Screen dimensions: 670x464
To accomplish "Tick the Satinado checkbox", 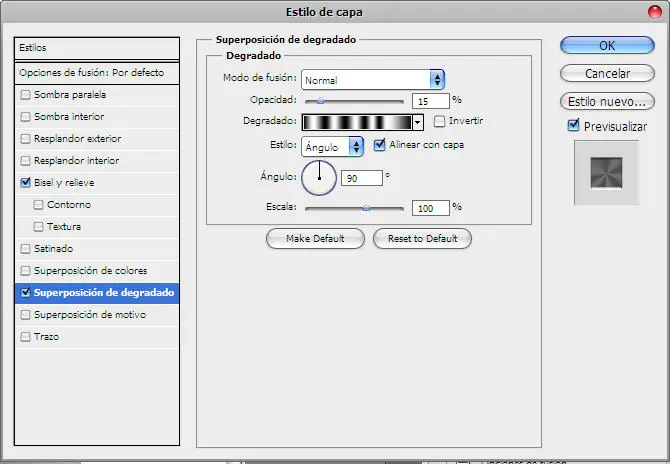I will (26, 249).
